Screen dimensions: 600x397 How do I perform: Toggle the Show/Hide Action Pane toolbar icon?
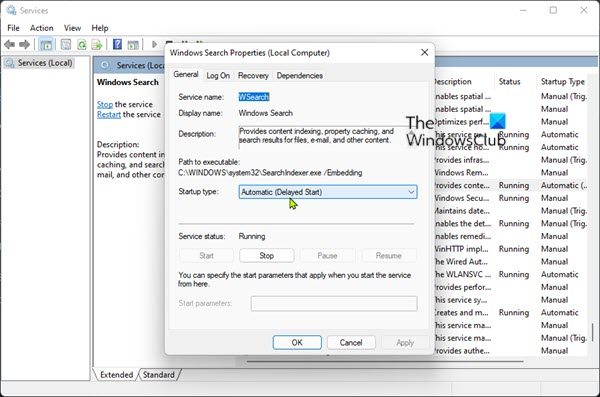pos(133,45)
